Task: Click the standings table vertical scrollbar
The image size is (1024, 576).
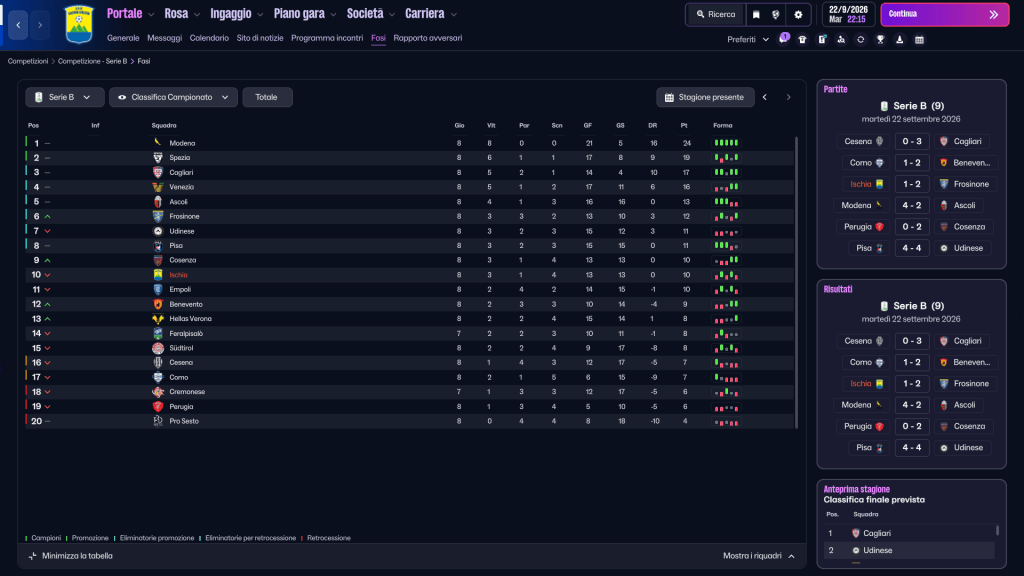Action: click(796, 282)
